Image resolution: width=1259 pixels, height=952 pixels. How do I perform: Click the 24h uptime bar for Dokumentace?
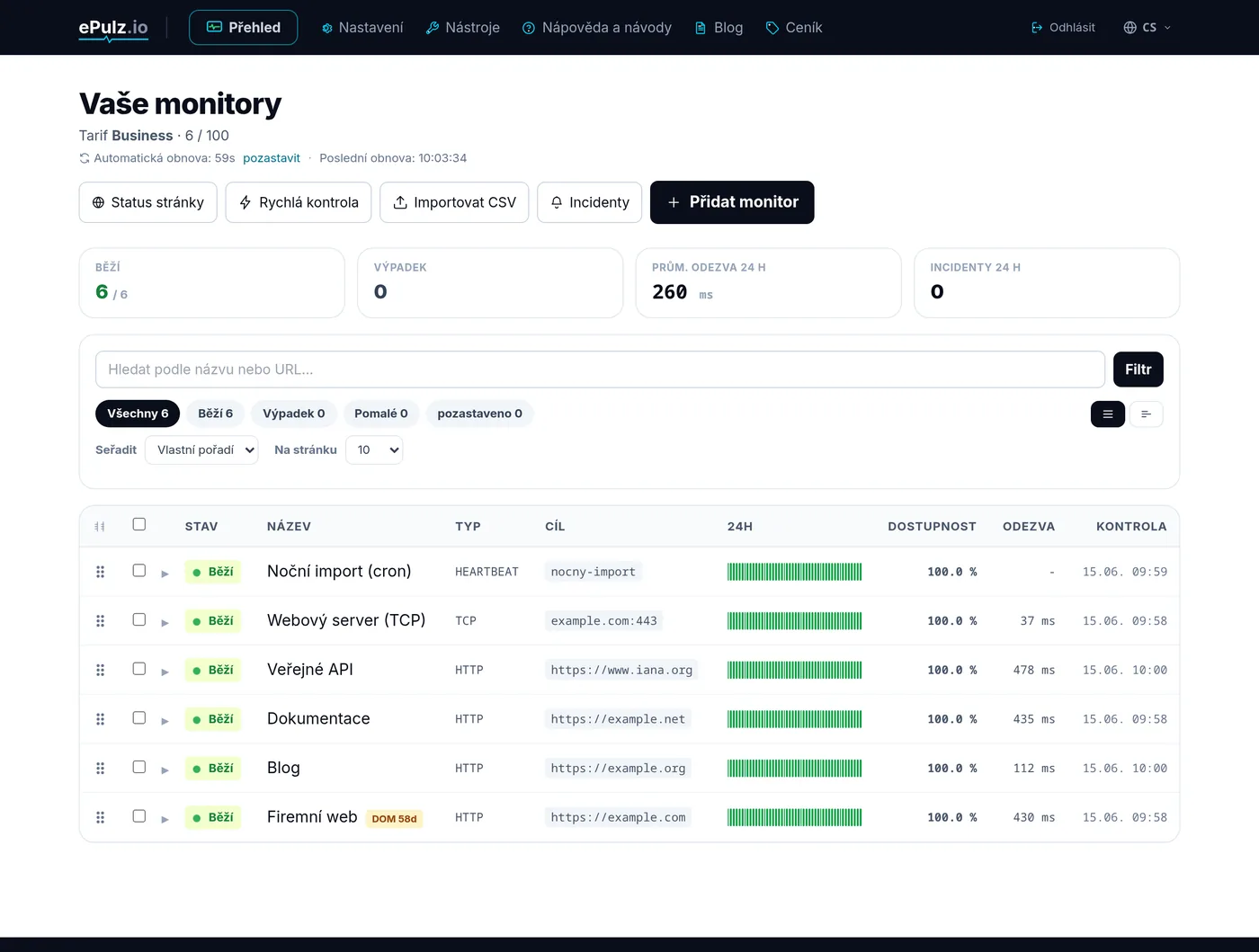click(794, 719)
